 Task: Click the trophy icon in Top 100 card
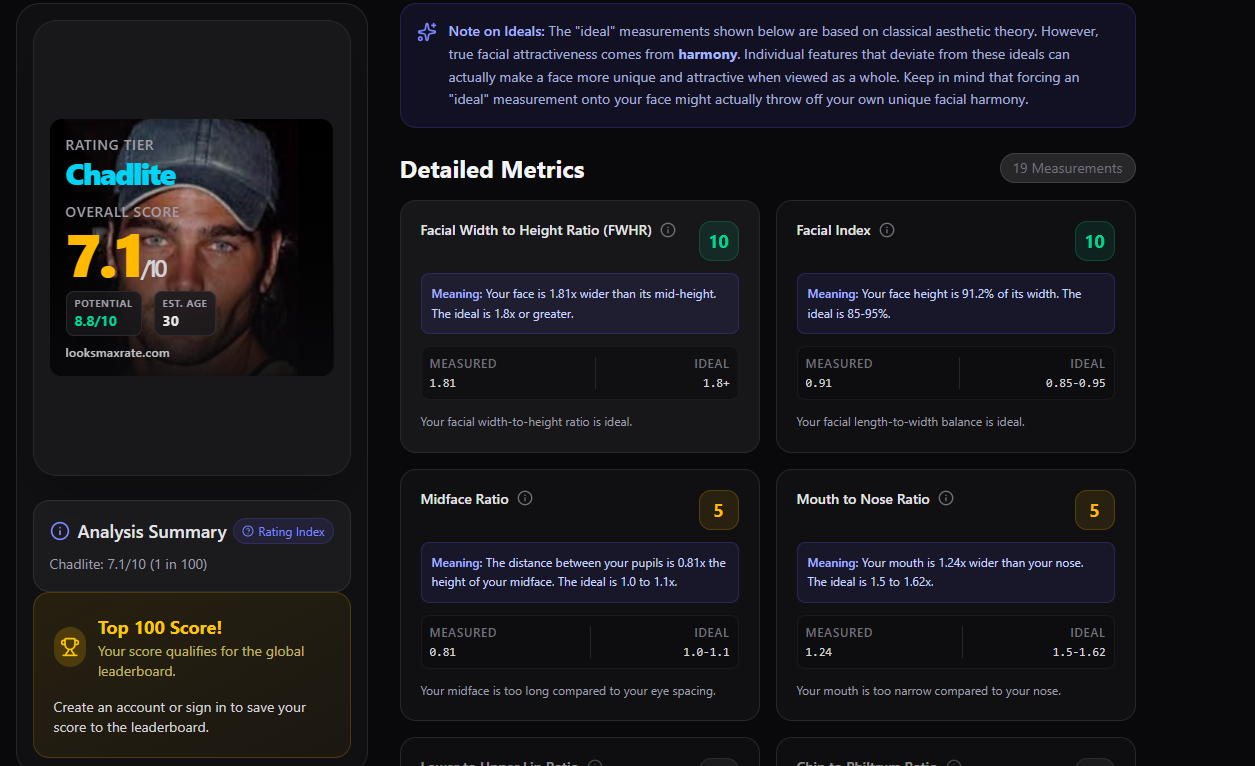tap(70, 646)
